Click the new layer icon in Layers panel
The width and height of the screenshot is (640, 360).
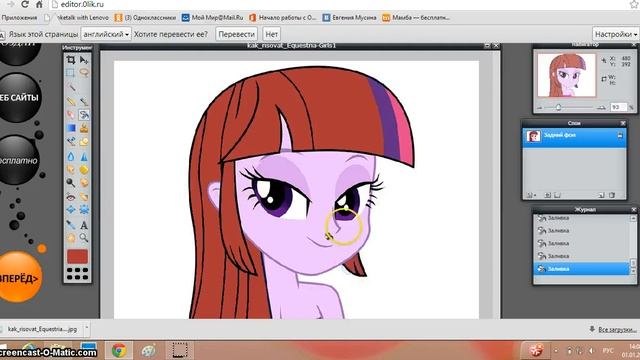point(601,196)
